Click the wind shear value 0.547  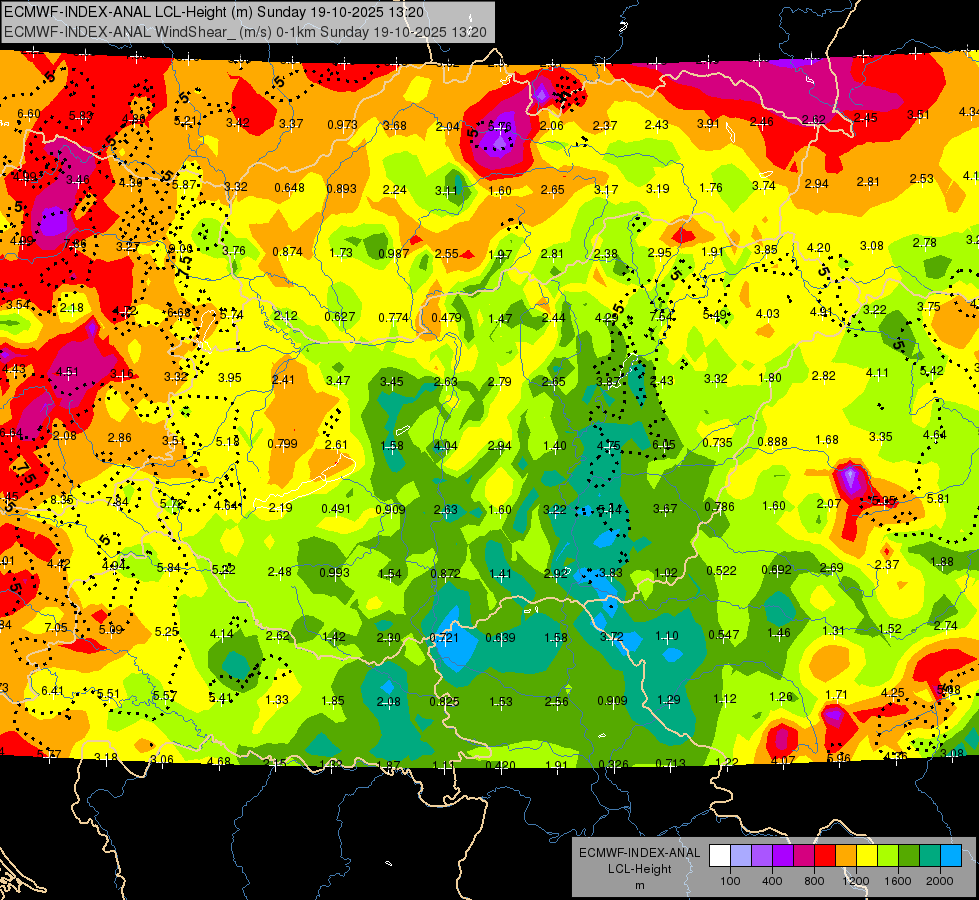tap(724, 635)
